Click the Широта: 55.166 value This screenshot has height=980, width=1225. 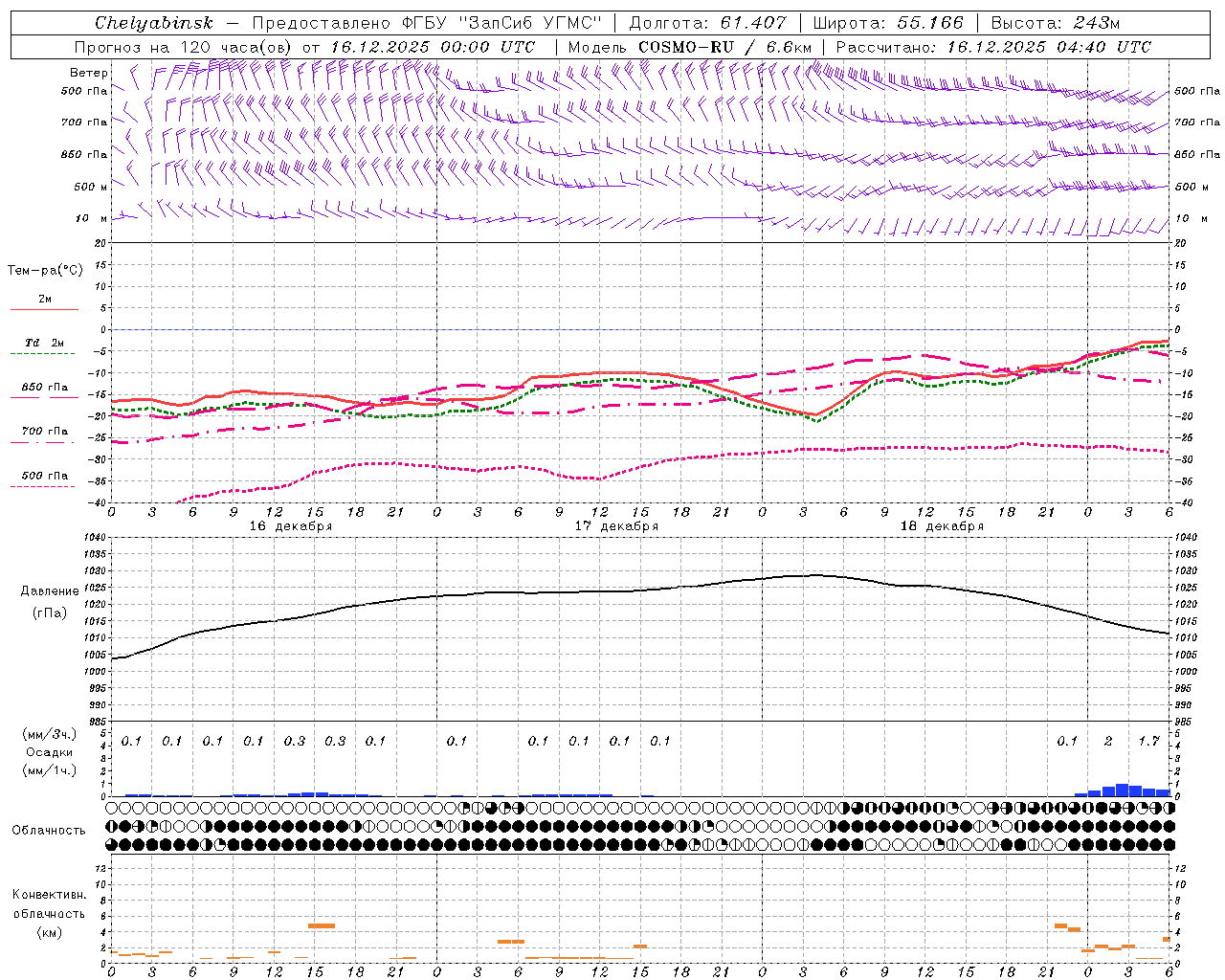point(887,22)
